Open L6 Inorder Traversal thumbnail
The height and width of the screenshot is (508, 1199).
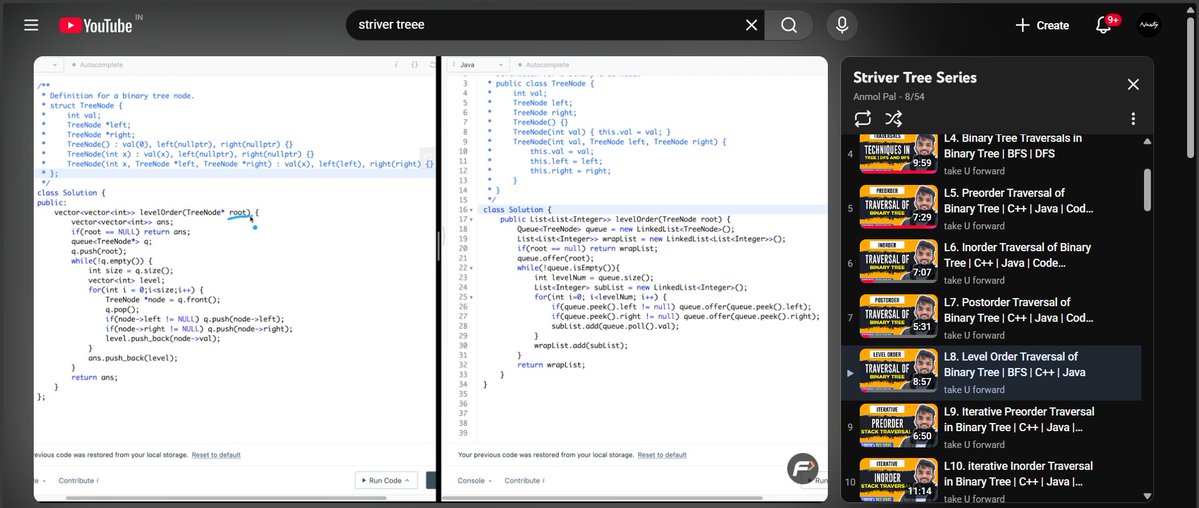(x=898, y=262)
